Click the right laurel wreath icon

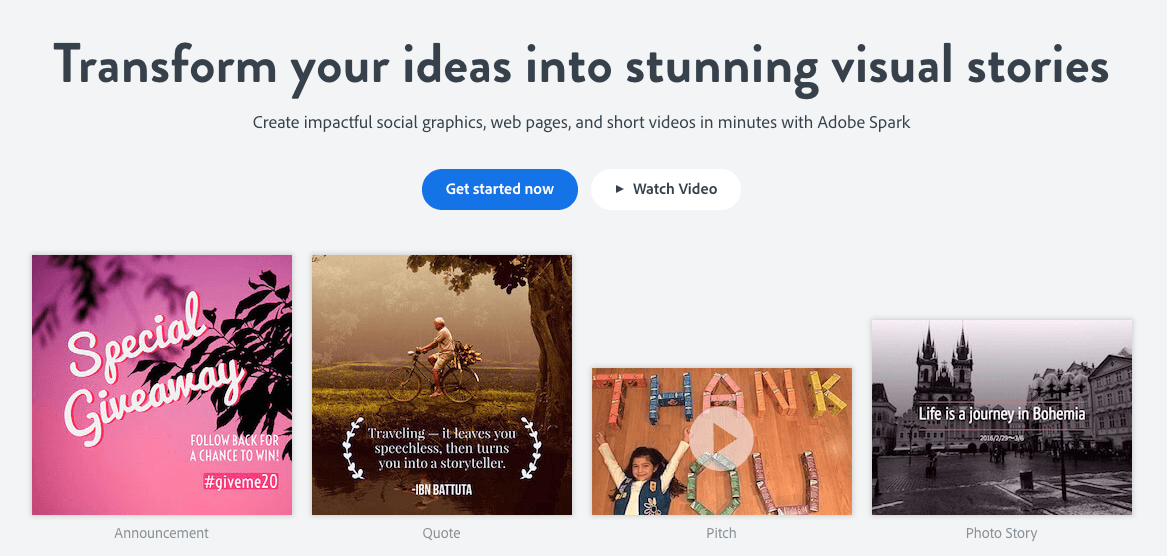[530, 448]
